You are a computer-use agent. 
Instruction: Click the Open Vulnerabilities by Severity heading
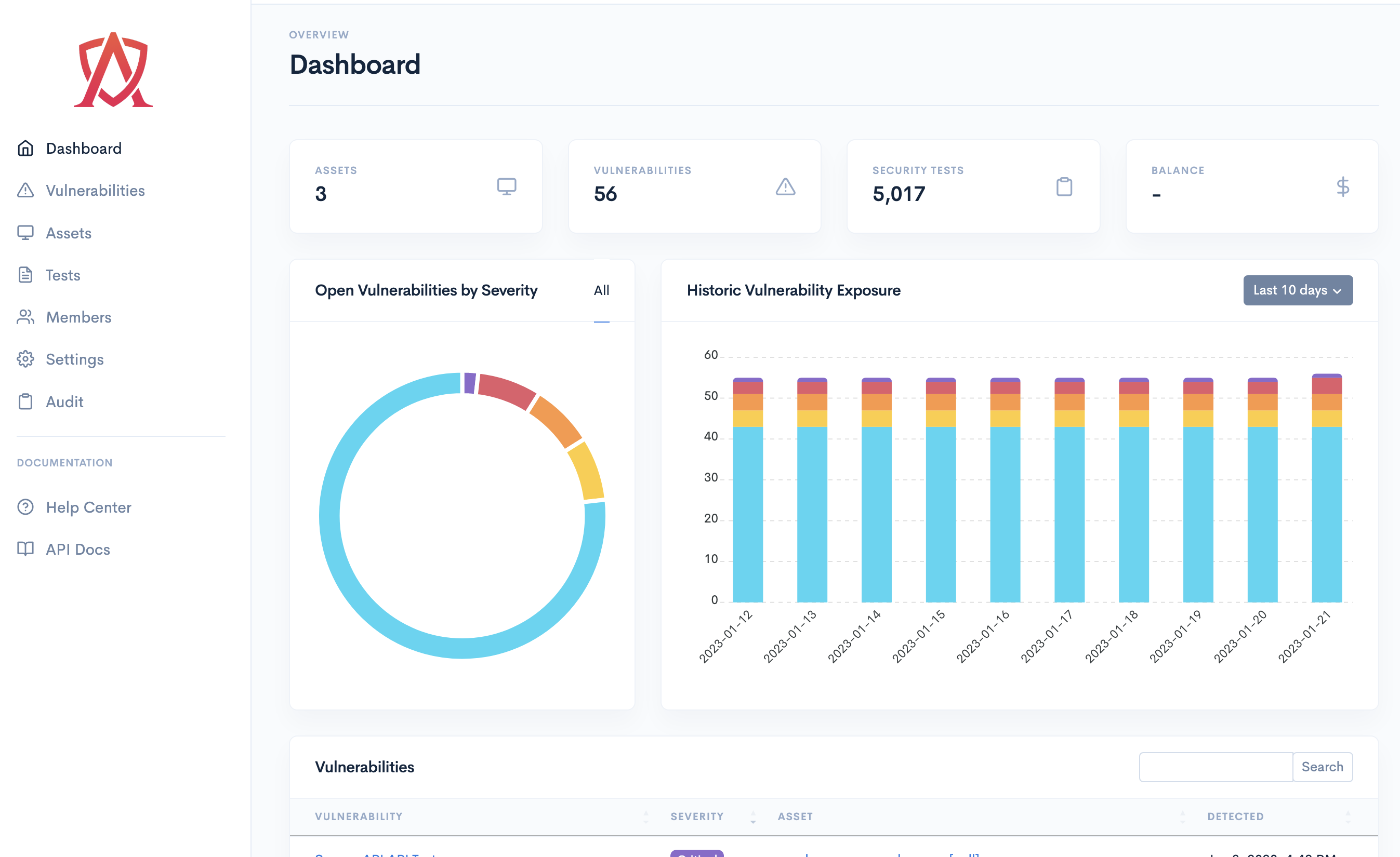pos(426,290)
